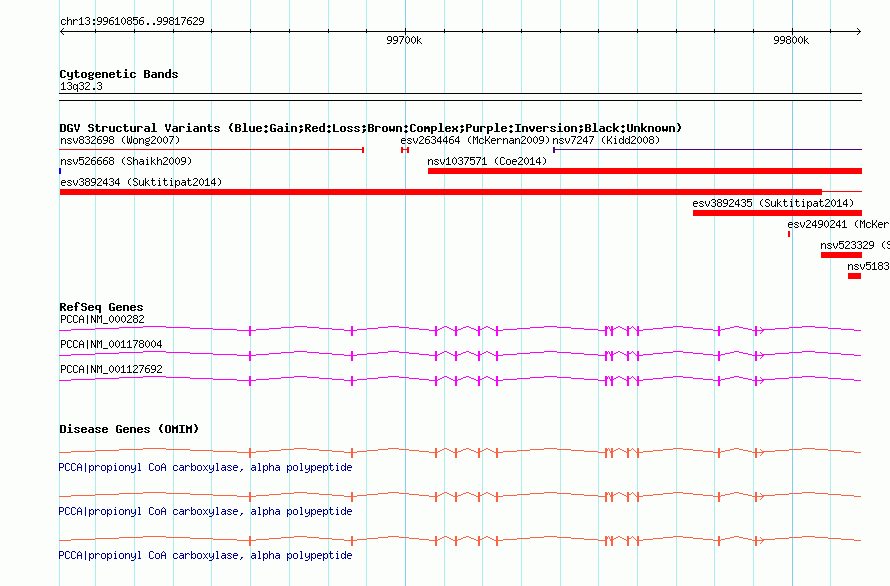The image size is (890, 586).
Task: Click the last PCCA propionyl CoA carboxylase link
Action: tap(205, 555)
